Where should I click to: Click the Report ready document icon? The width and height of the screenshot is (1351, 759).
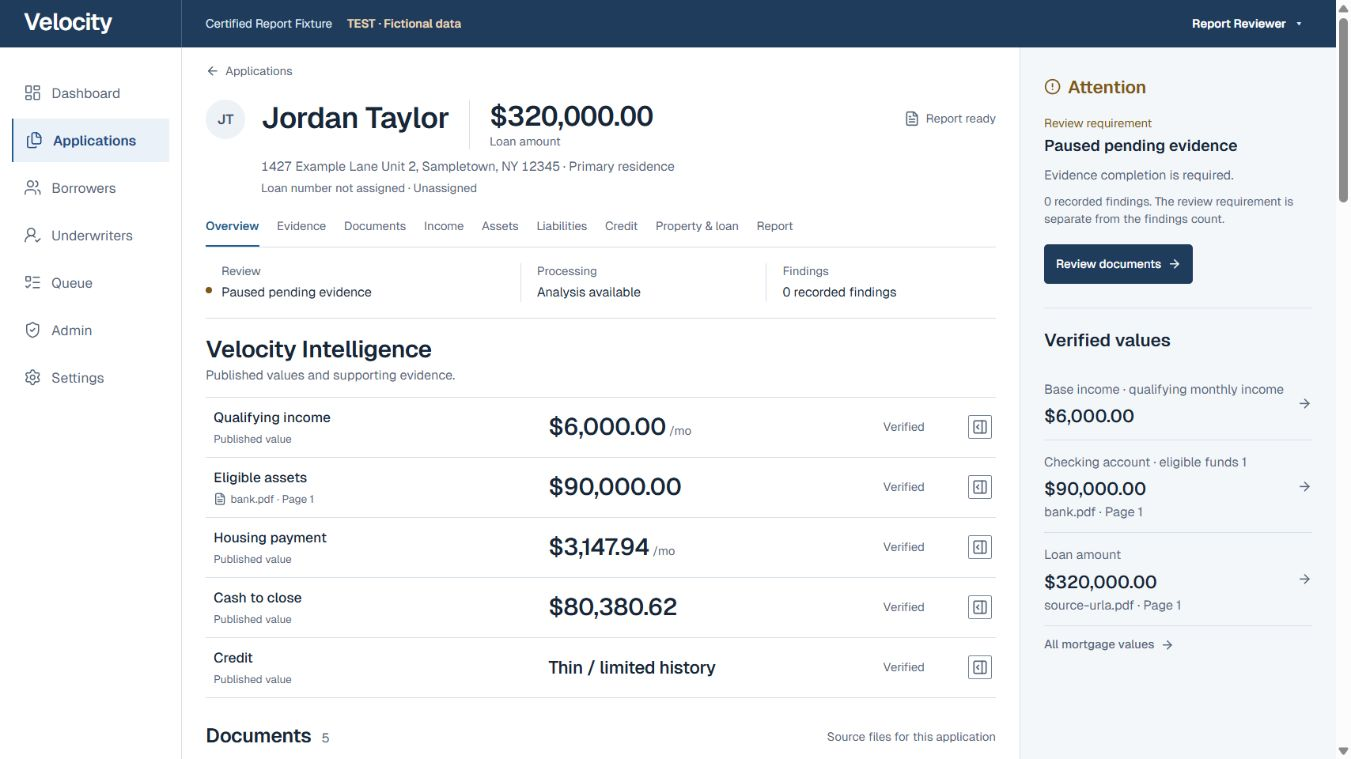point(912,119)
